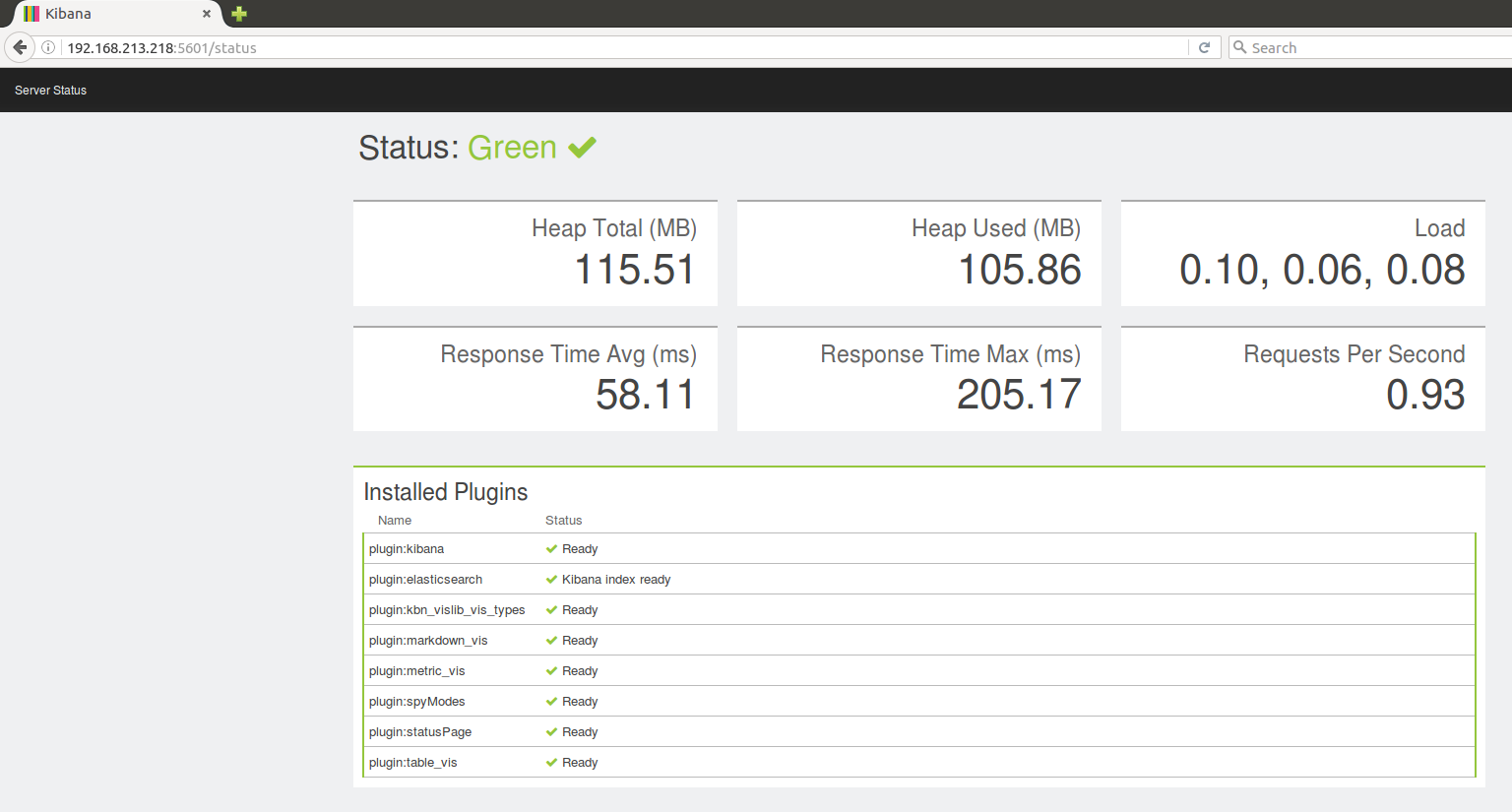Click the Server Status header link

pyautogui.click(x=50, y=91)
